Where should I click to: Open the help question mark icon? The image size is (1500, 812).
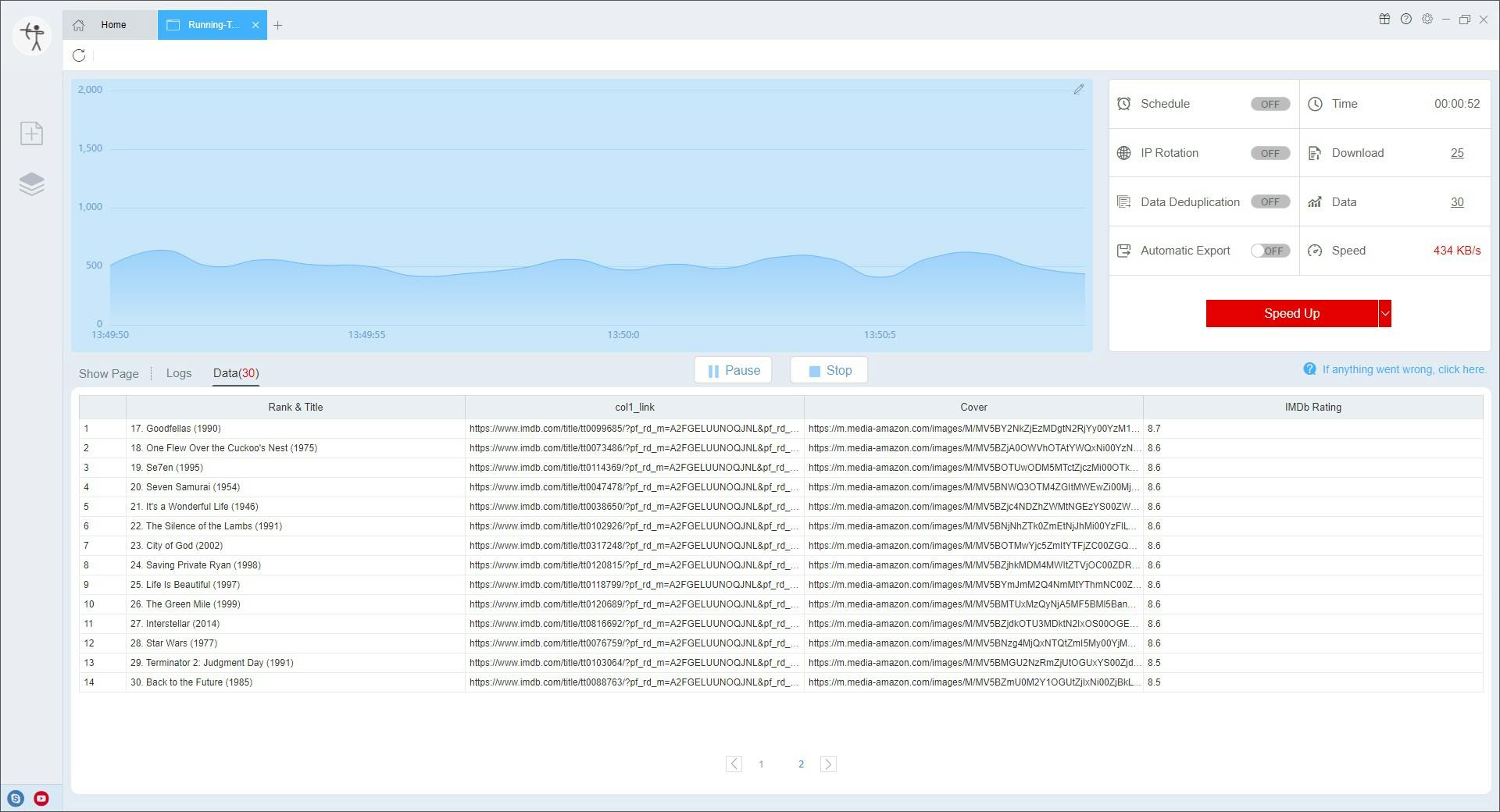1406,20
